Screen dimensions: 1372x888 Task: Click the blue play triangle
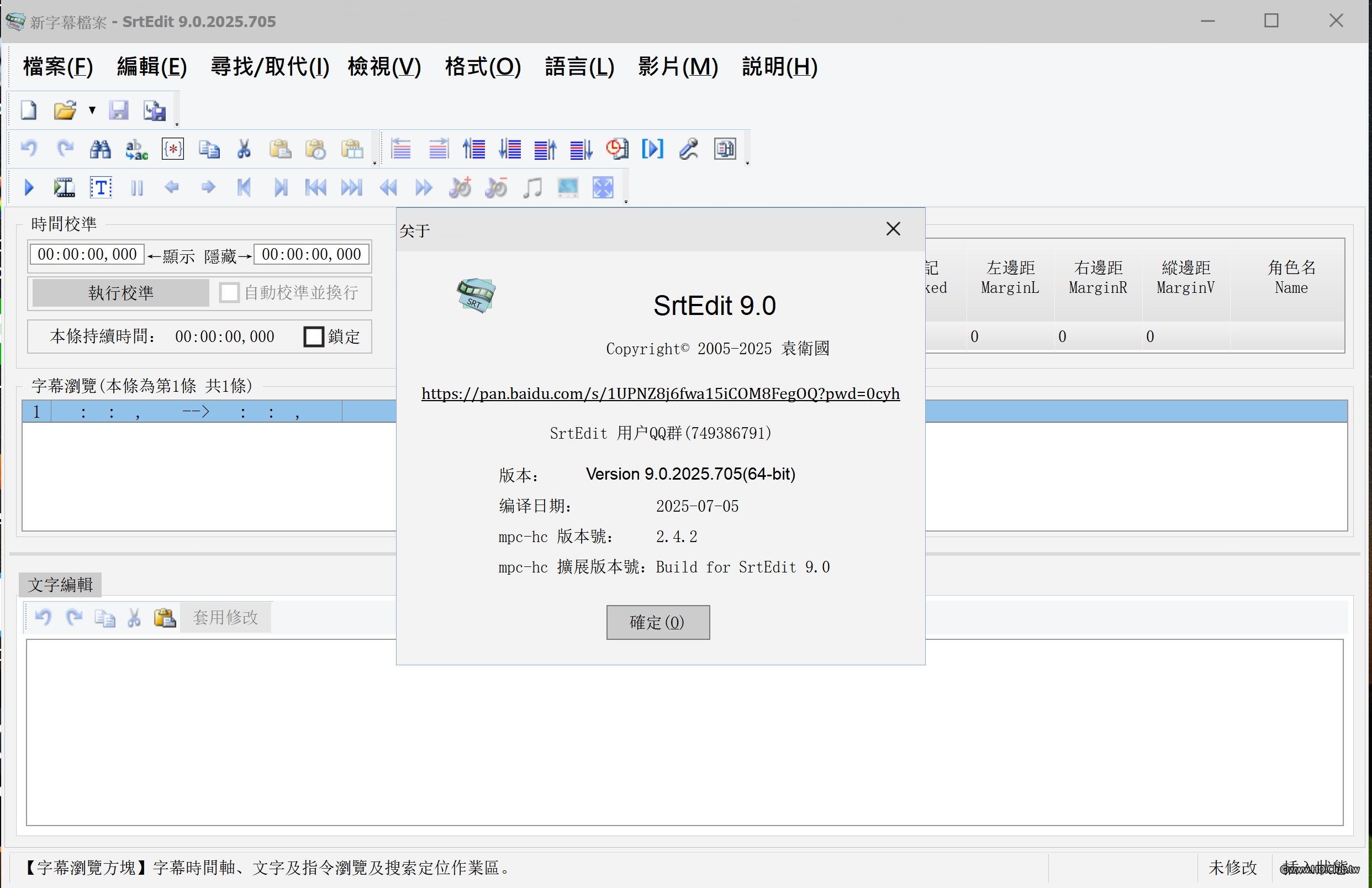[x=29, y=187]
